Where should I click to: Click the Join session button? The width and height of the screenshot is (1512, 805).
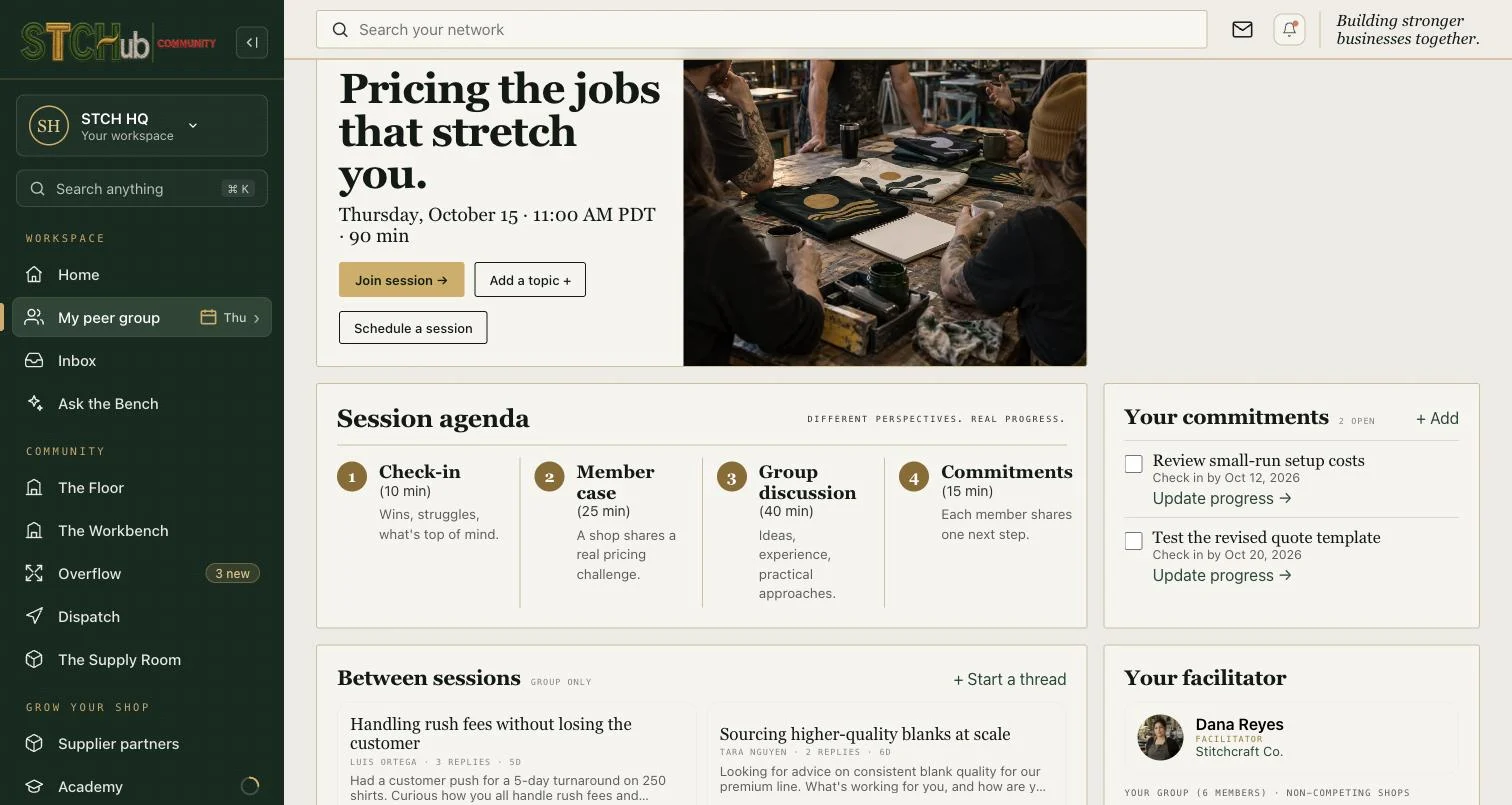402,280
